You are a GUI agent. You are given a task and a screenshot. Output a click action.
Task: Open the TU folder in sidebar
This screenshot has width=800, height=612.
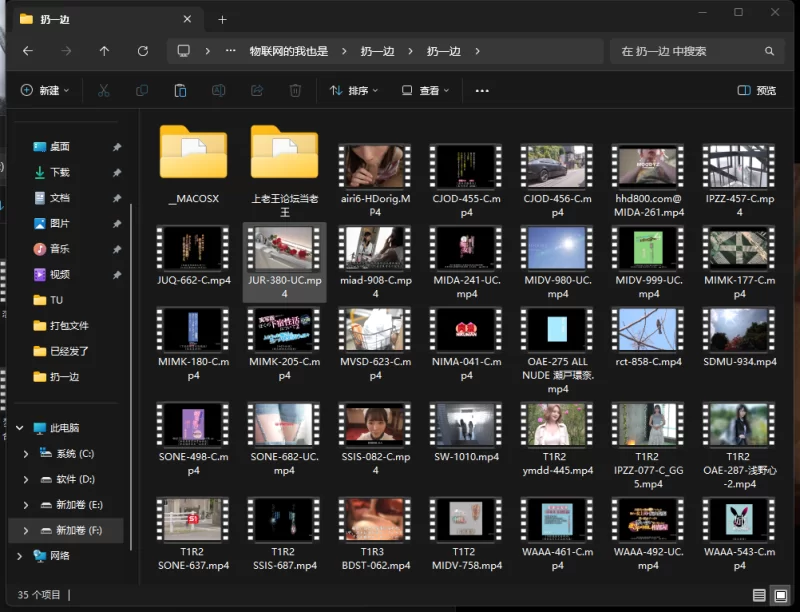pos(56,300)
